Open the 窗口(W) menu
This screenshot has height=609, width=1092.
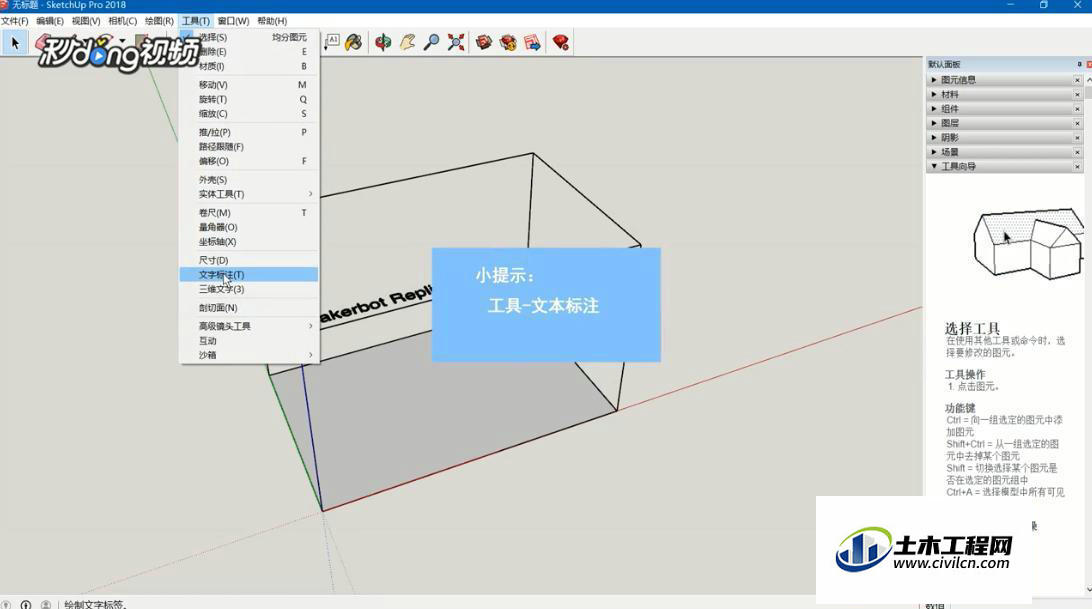(x=233, y=21)
